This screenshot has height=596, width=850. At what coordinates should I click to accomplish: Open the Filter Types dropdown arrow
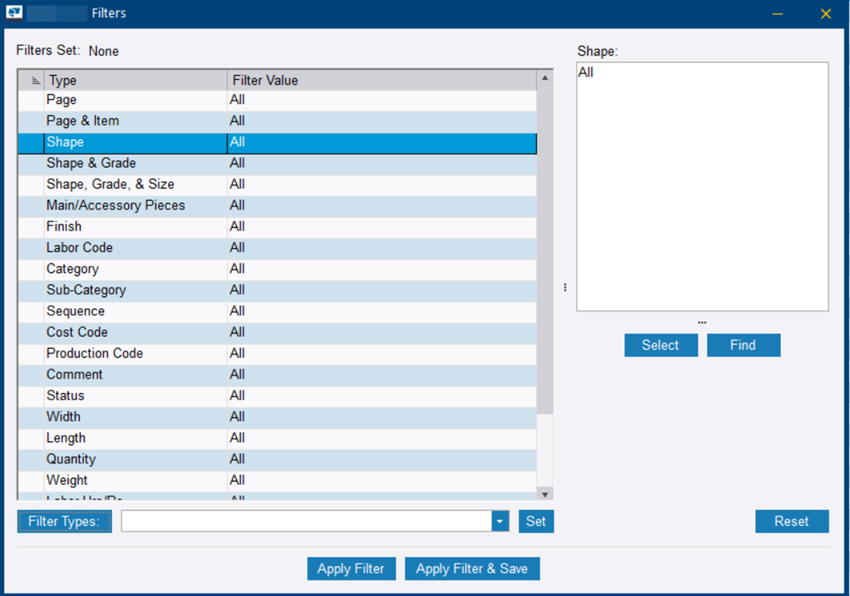point(500,521)
